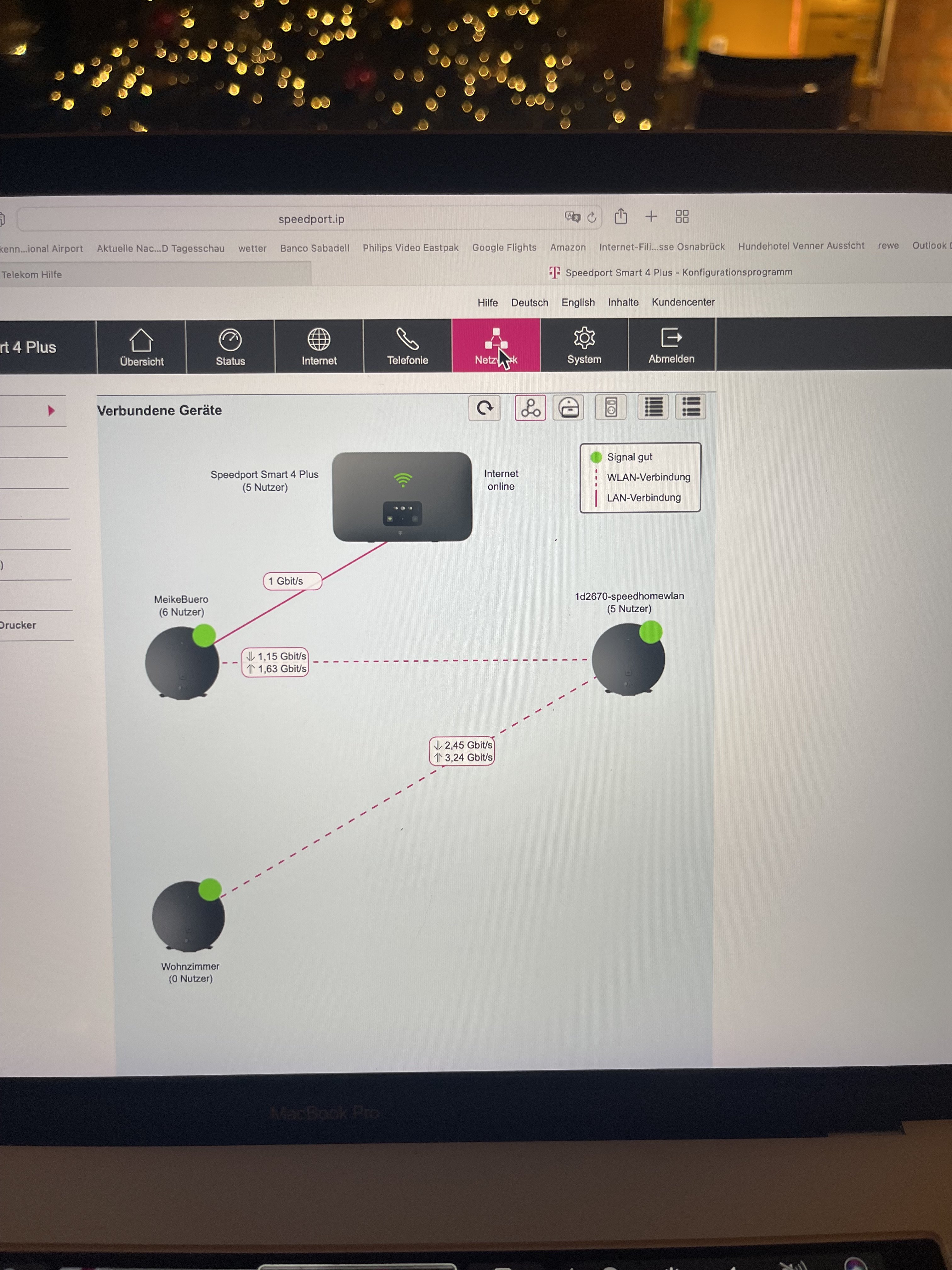
Task: Click the Speedport Smart 4 Plus router image
Action: pyautogui.click(x=402, y=497)
